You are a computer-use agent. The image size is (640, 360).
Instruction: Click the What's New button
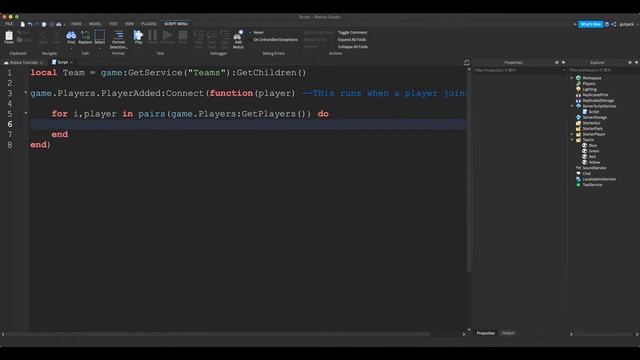(591, 24)
